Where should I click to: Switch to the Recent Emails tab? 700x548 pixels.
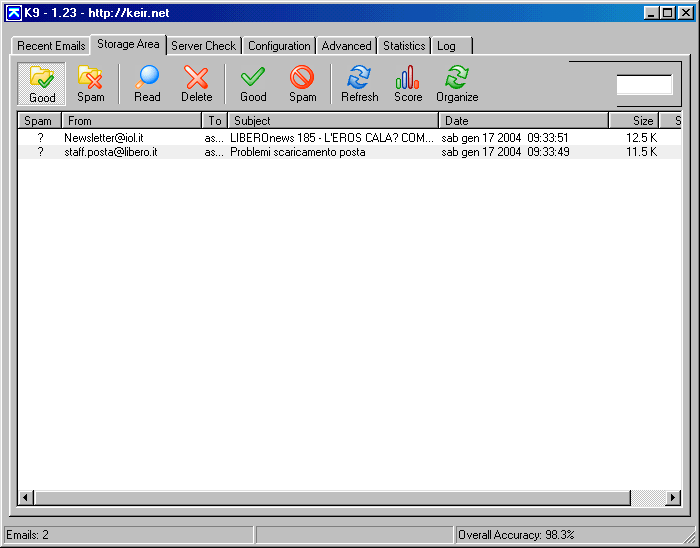point(51,46)
